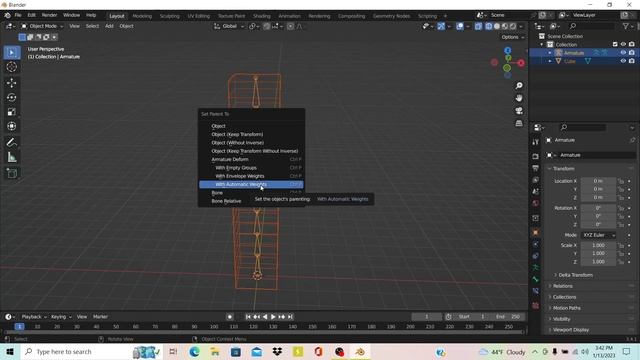This screenshot has height=360, width=640.
Task: Play animation in reverse
Action: pos(265,317)
